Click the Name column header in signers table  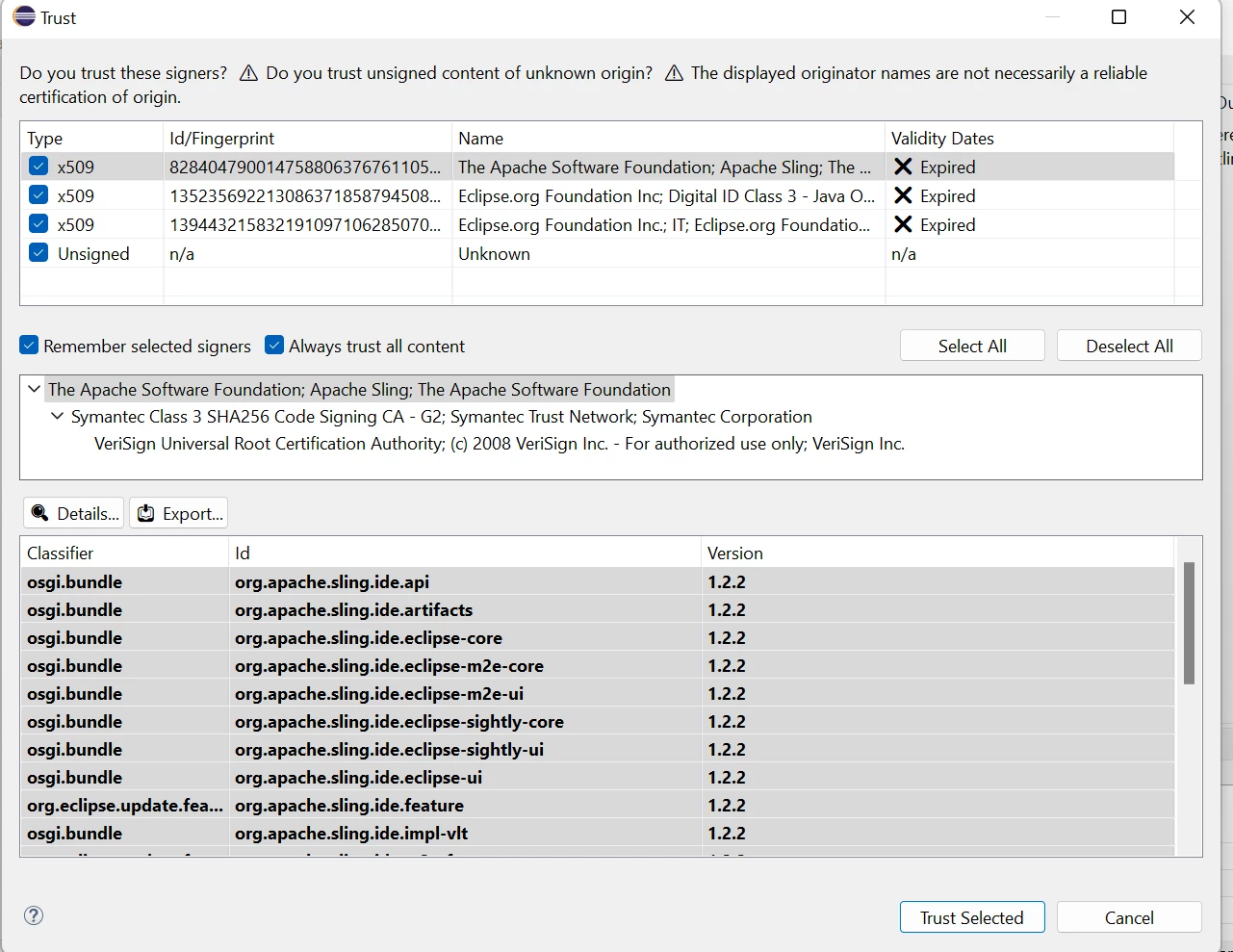coord(668,138)
